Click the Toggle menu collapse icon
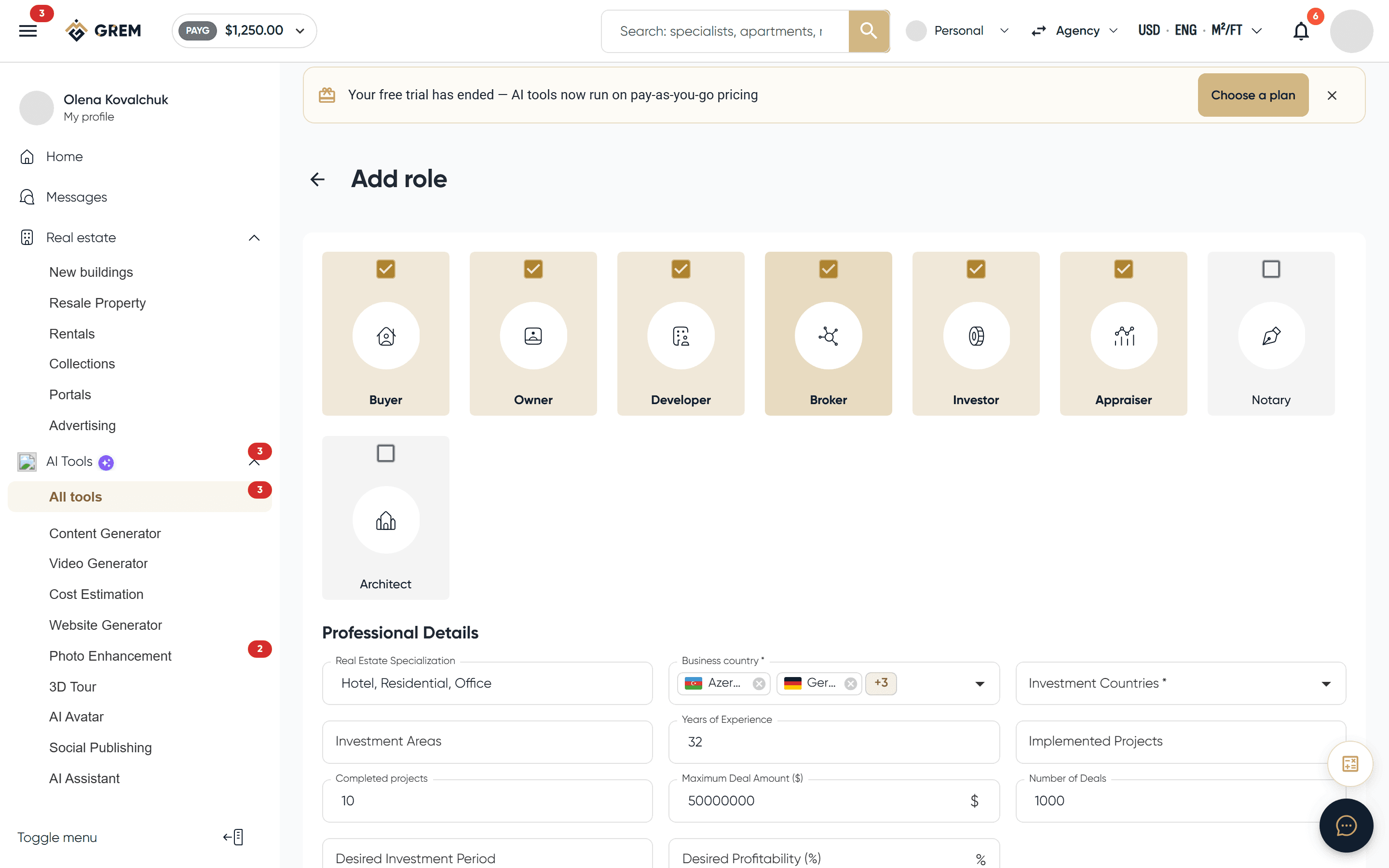 coord(233,837)
